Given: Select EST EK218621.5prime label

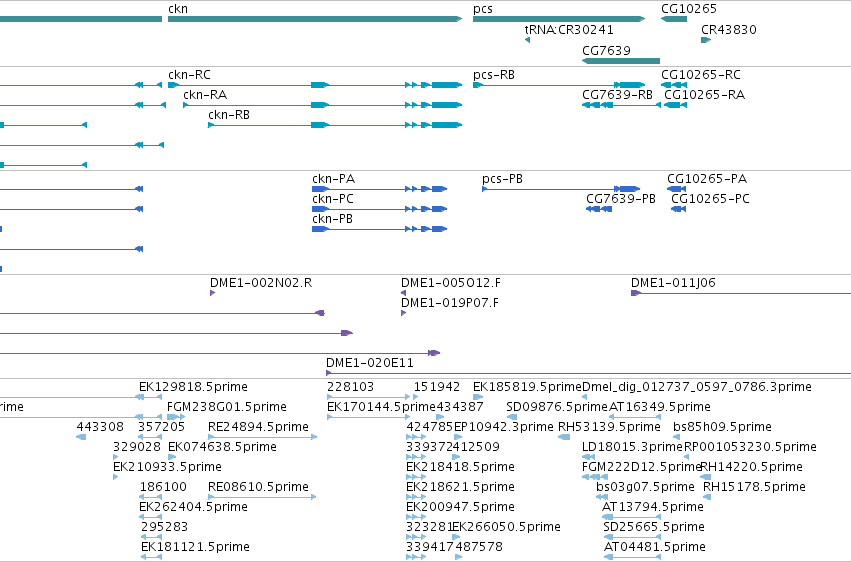Looking at the screenshot, I should (460, 488).
